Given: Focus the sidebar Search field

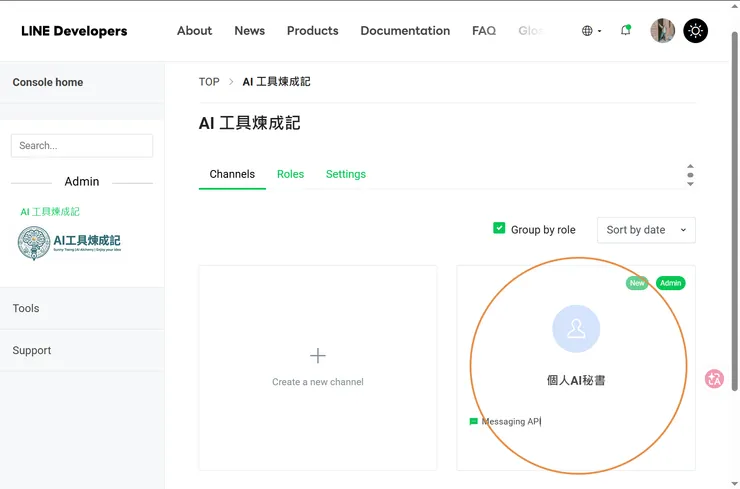Looking at the screenshot, I should pos(82,145).
